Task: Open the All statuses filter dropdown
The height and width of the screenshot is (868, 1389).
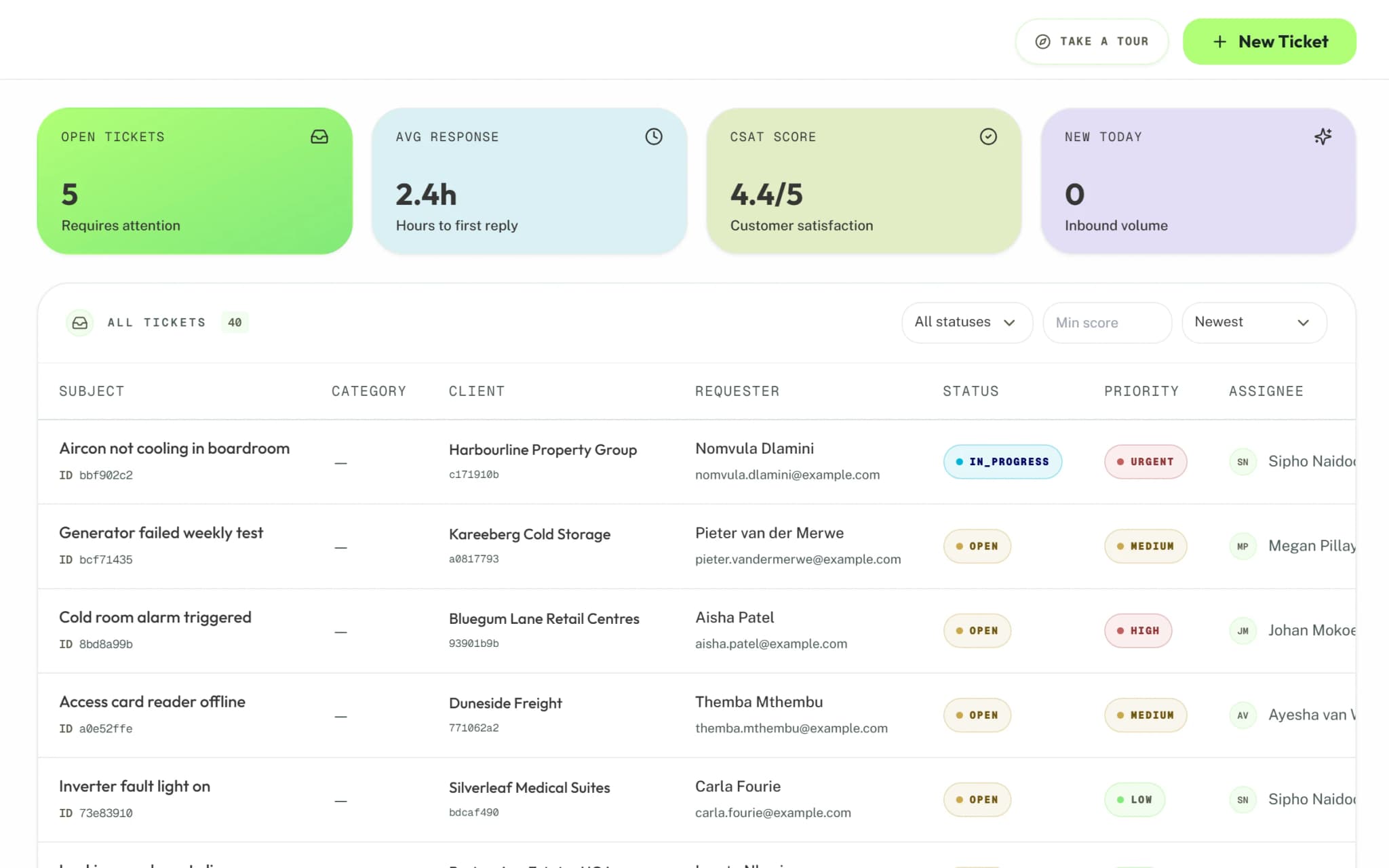Action: (x=966, y=323)
